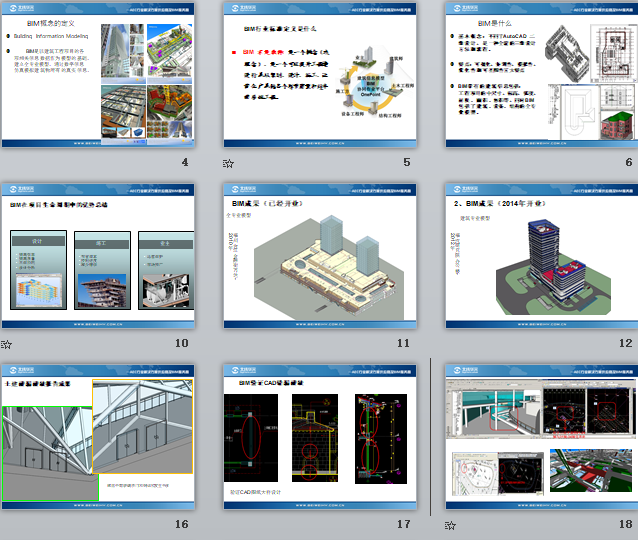The width and height of the screenshot is (638, 540).
Task: Click the slide number label 12
Action: point(625,343)
